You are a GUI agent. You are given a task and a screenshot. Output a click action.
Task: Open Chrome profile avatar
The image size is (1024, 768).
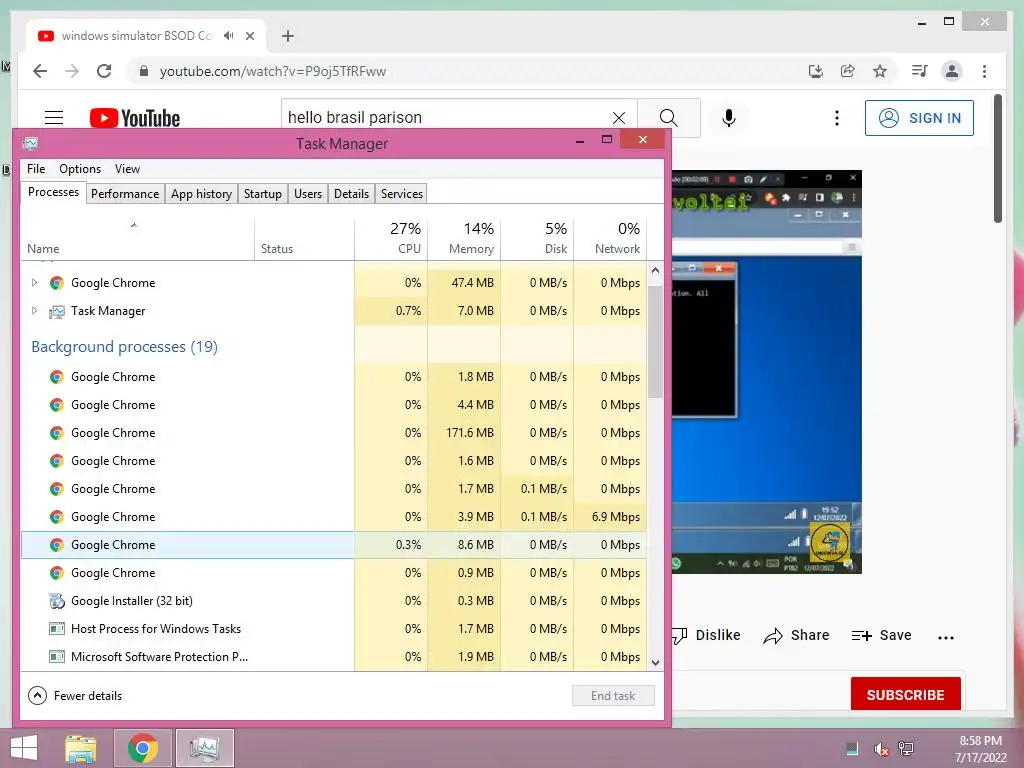pos(952,71)
